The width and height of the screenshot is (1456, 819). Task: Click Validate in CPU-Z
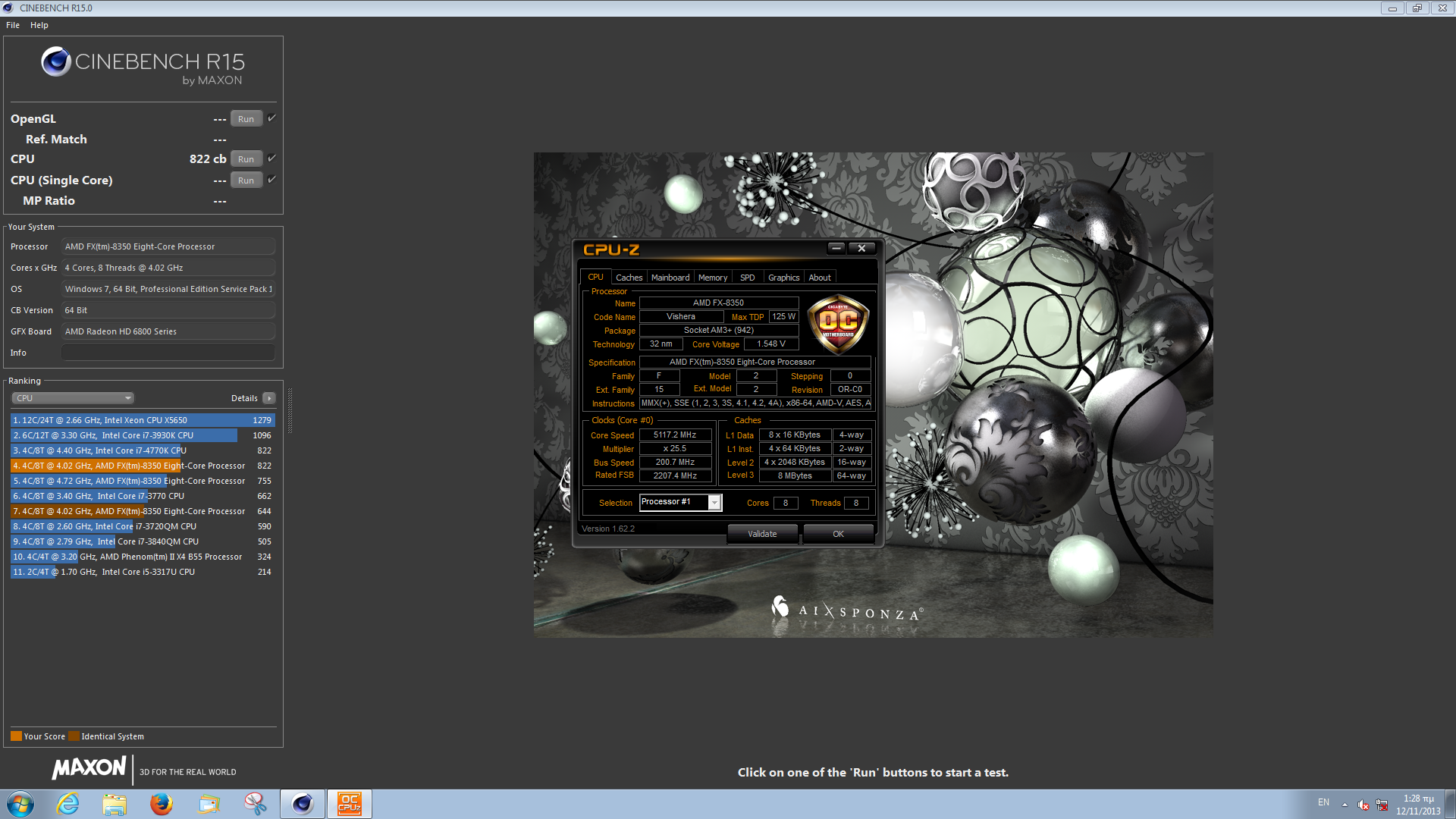(762, 534)
